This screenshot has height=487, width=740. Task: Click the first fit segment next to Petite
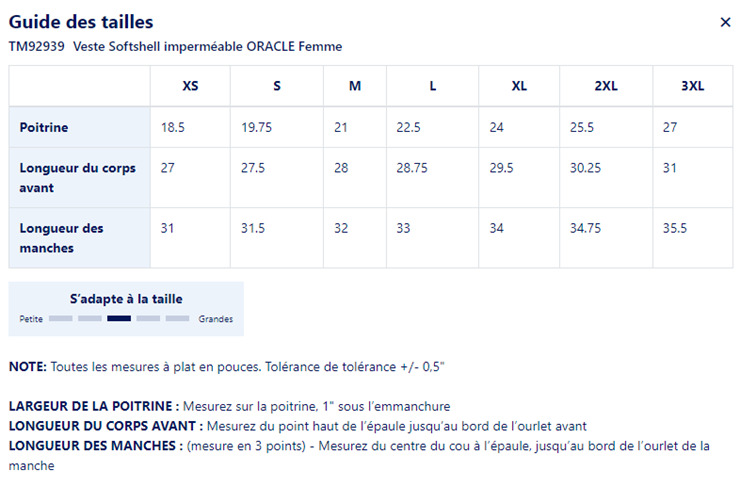click(61, 319)
